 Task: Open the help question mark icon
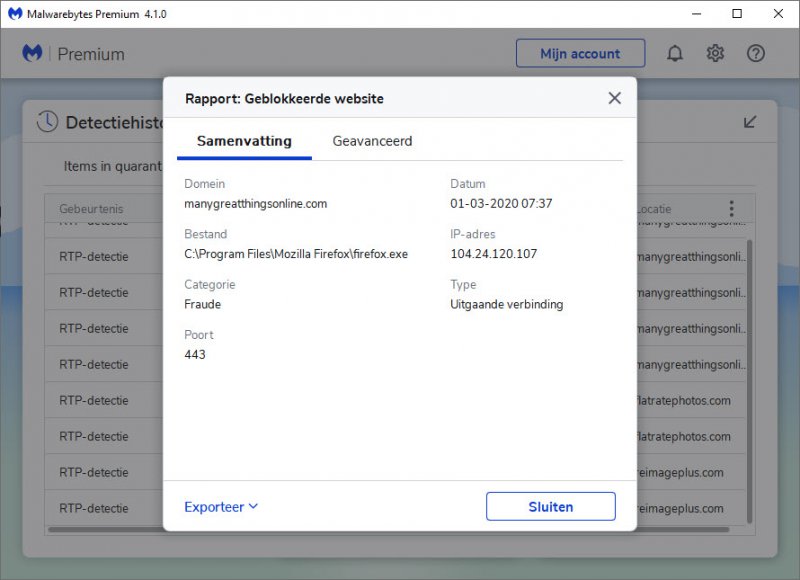756,53
